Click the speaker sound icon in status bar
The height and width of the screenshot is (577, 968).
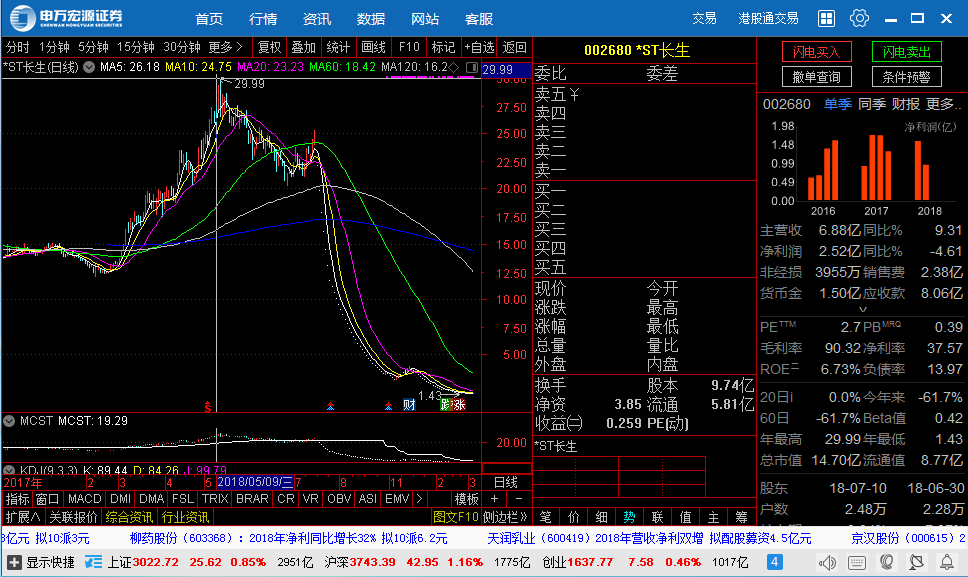pyautogui.click(x=827, y=562)
